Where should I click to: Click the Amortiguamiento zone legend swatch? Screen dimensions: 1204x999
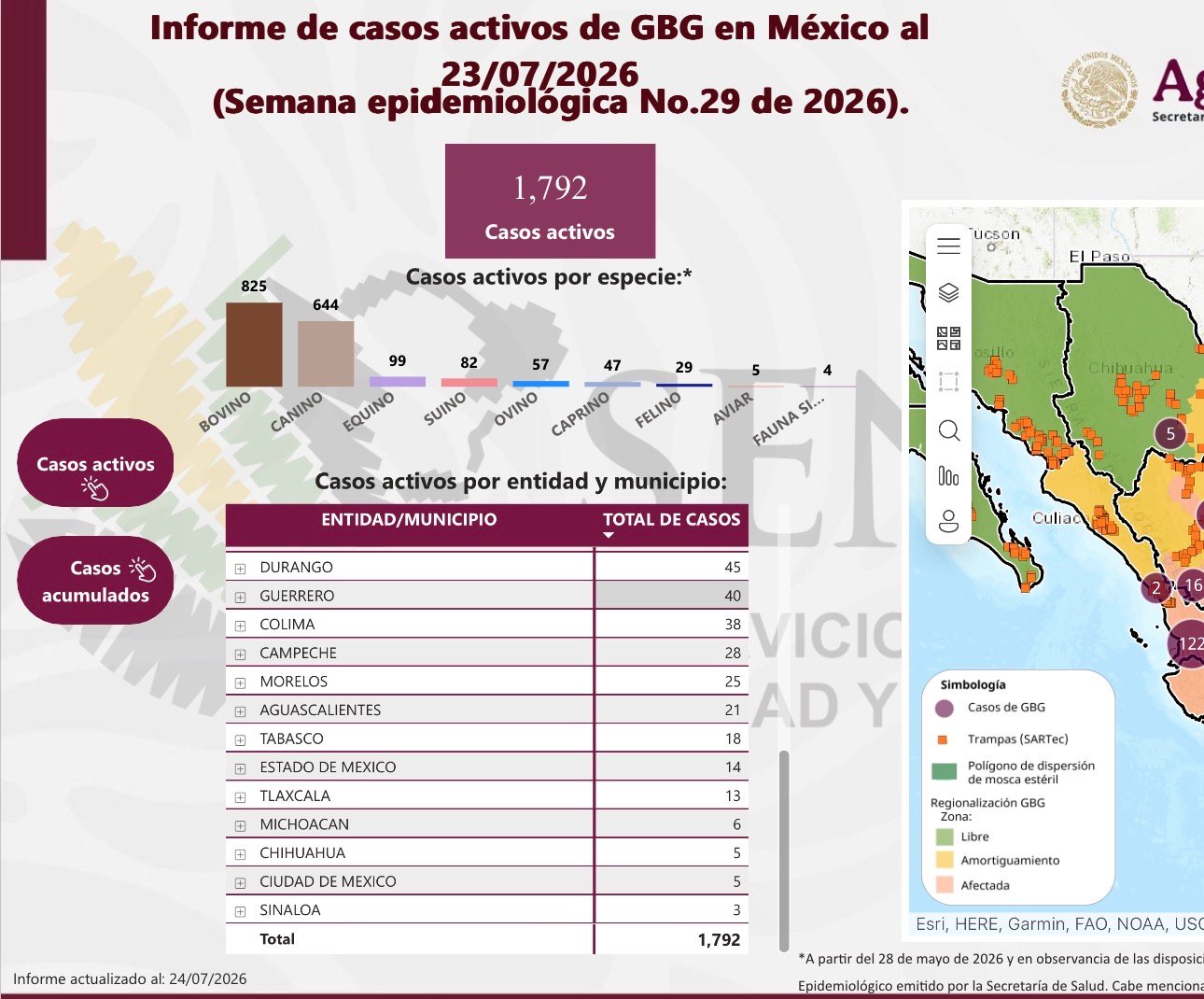(x=945, y=861)
